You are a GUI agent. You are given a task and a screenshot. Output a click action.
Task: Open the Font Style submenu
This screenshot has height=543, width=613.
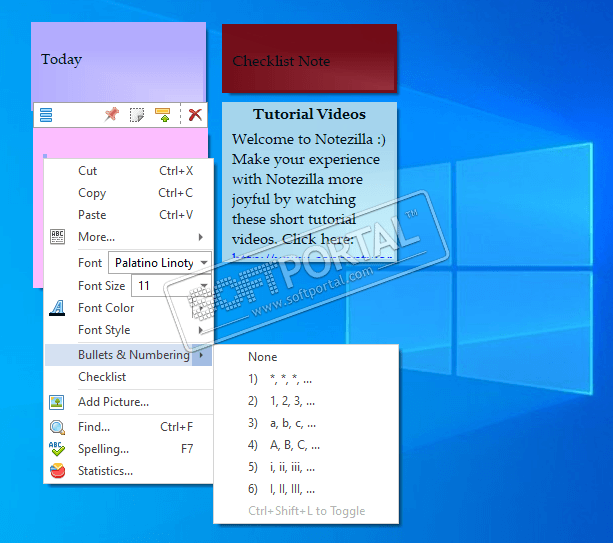click(129, 330)
